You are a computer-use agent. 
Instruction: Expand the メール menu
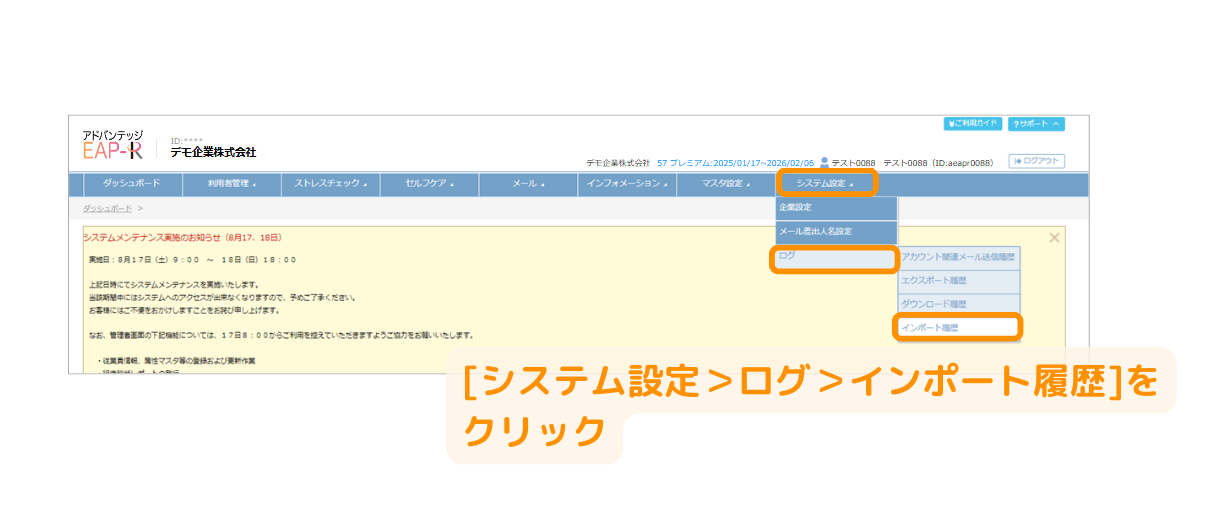pyautogui.click(x=528, y=184)
